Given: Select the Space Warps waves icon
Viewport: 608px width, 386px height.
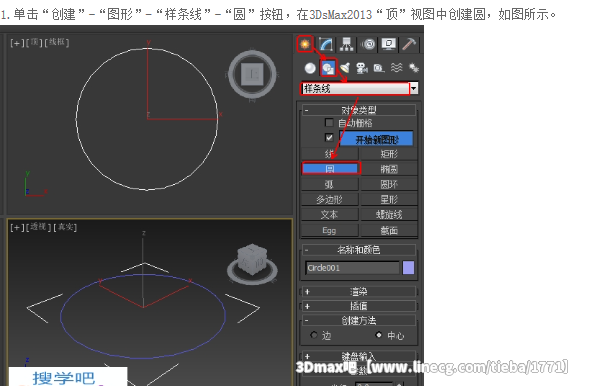Looking at the screenshot, I should [x=396, y=68].
